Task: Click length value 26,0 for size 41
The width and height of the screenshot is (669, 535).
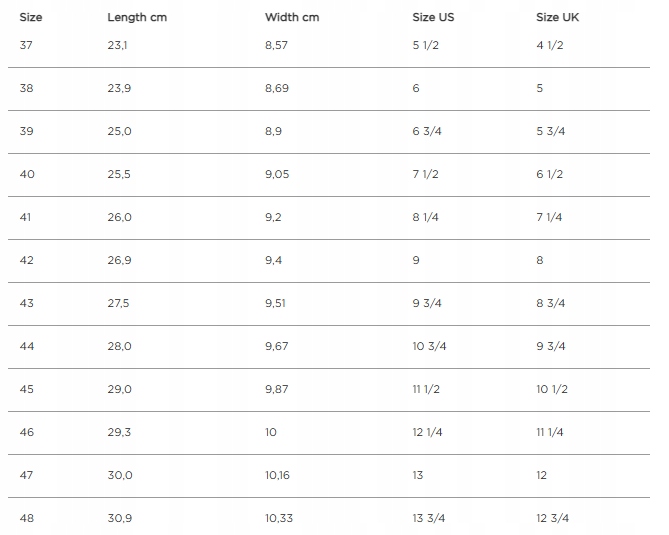Action: (119, 217)
